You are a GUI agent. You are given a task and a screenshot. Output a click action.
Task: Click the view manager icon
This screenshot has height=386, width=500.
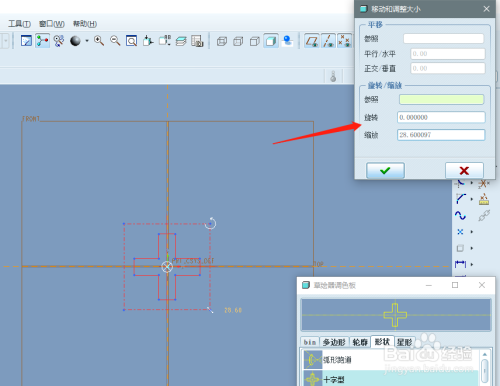click(197, 41)
